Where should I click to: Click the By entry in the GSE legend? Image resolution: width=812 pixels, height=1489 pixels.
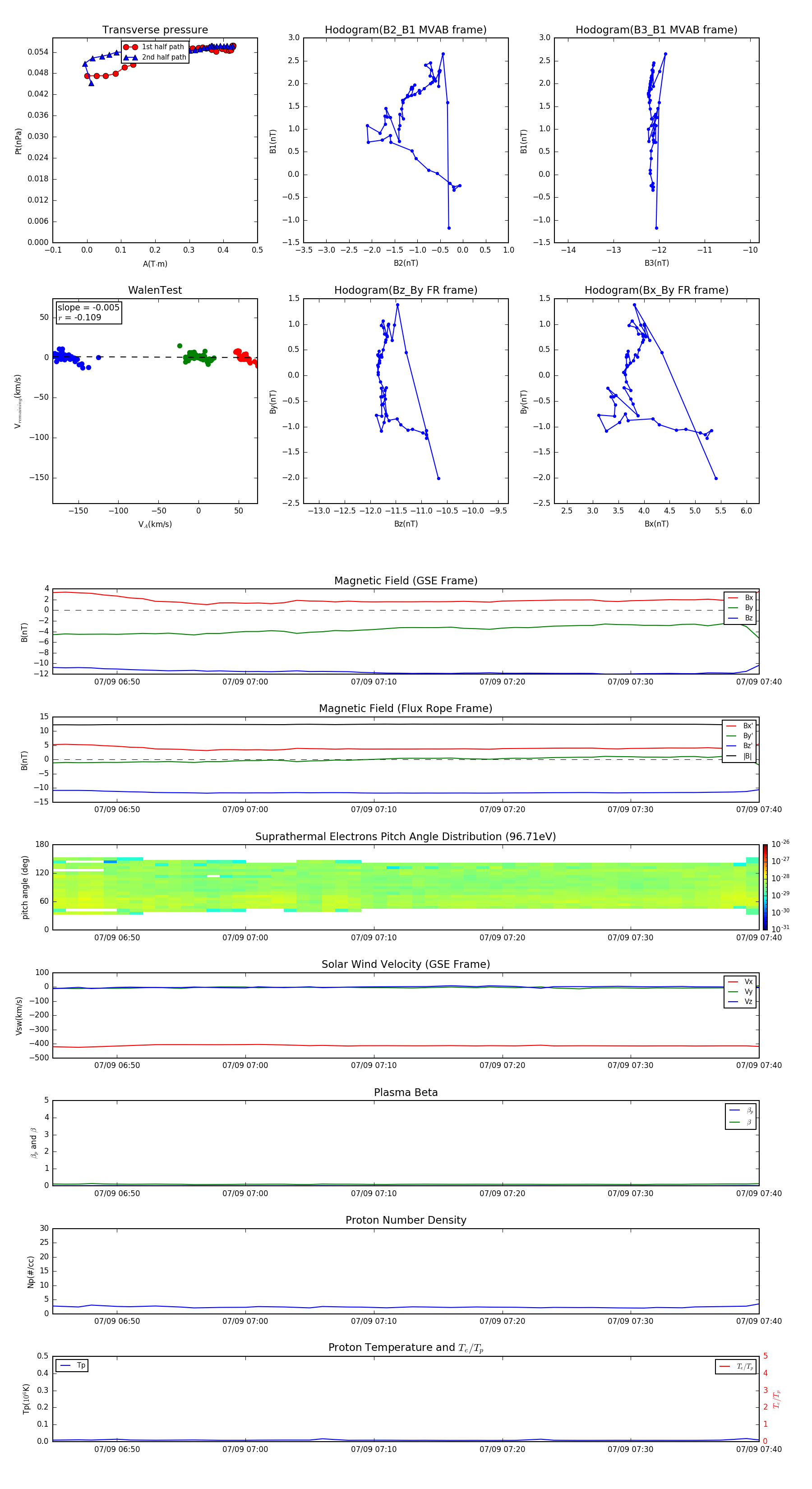(x=740, y=608)
